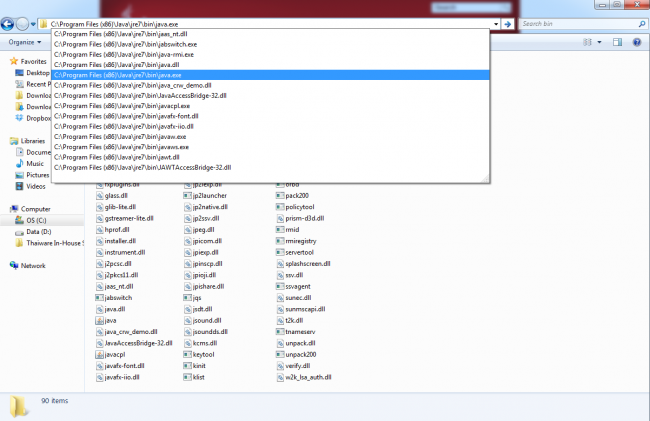Select java.dll path suggestion
Screen dimensions: 650x421
(x=270, y=65)
